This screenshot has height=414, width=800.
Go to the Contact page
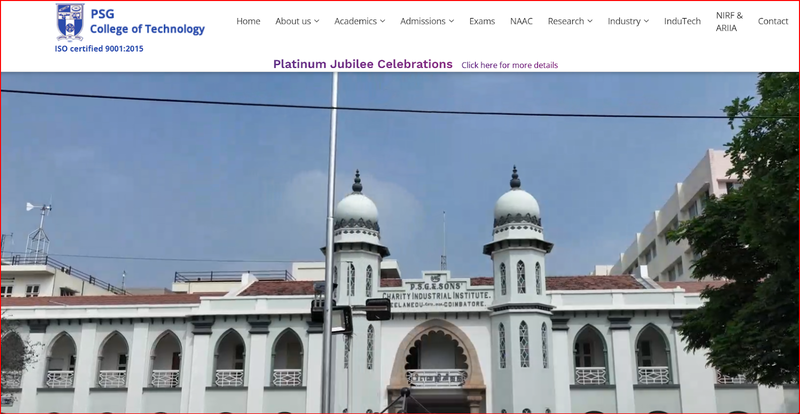(x=773, y=21)
